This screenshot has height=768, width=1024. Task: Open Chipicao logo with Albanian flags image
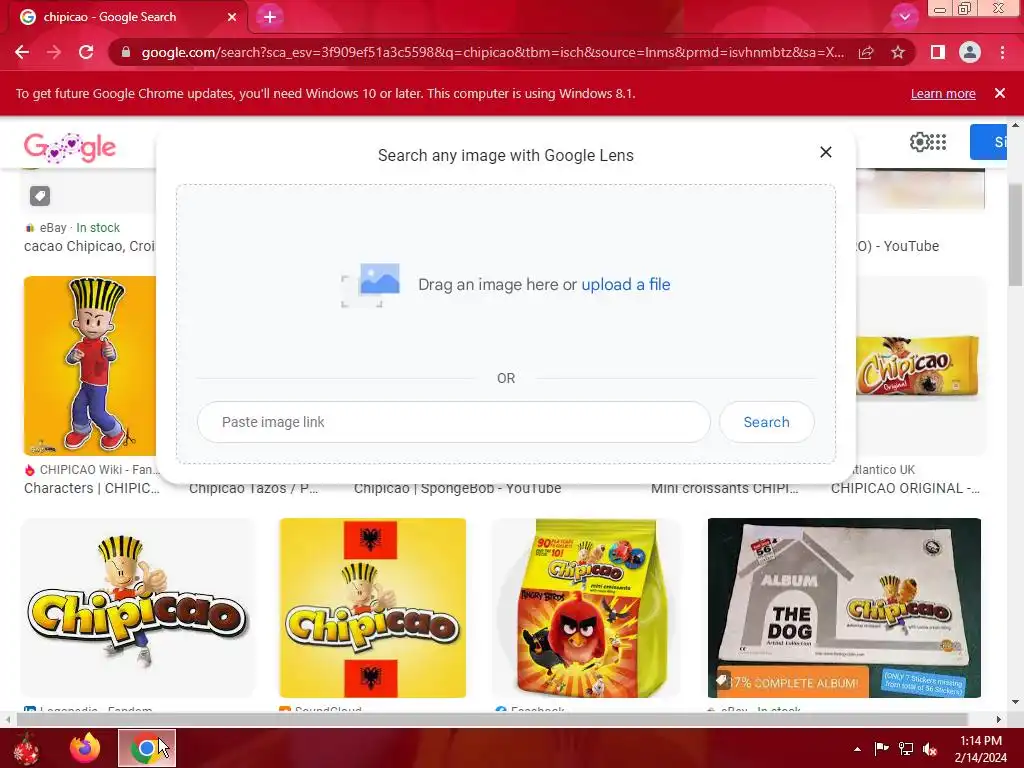tap(373, 608)
